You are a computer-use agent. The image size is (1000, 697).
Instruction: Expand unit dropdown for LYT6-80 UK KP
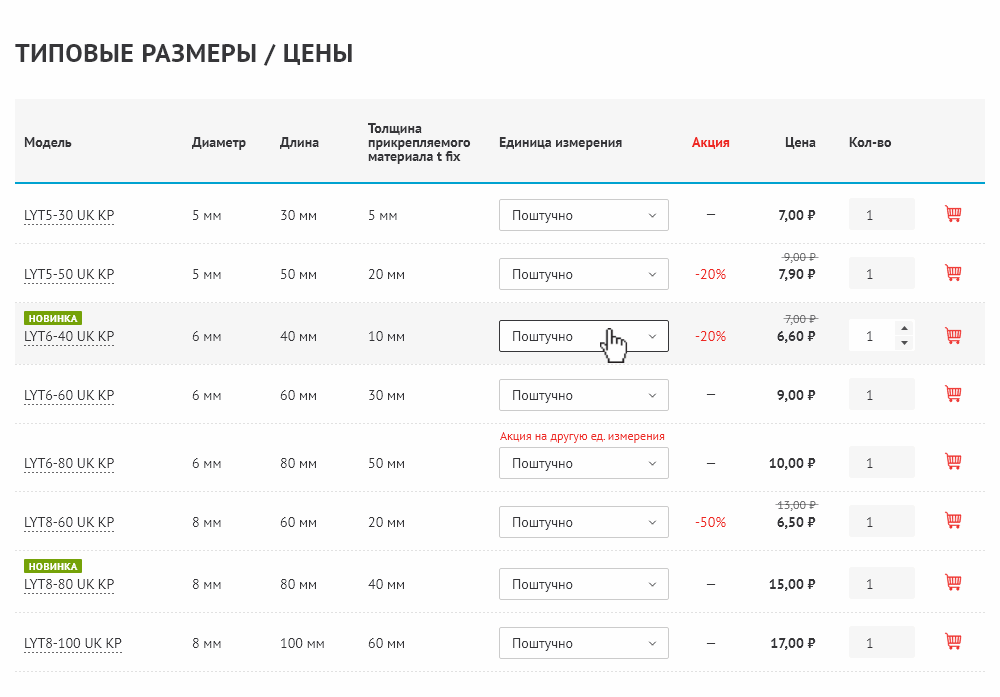point(584,463)
